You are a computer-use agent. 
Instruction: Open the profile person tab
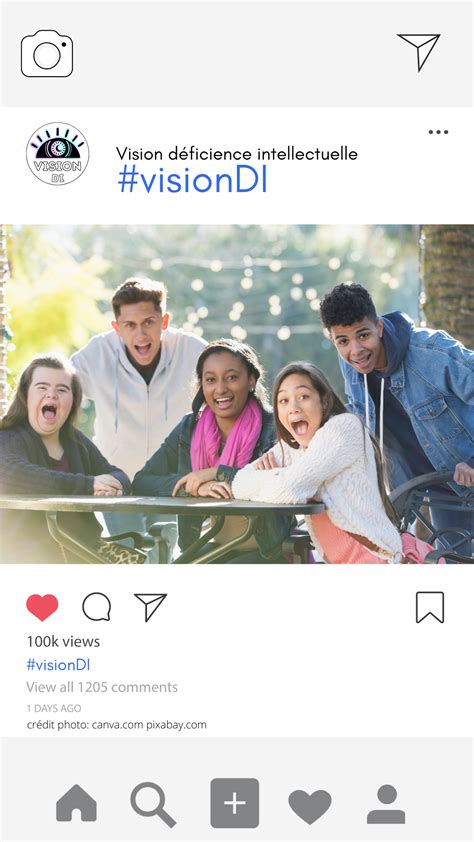[x=386, y=804]
